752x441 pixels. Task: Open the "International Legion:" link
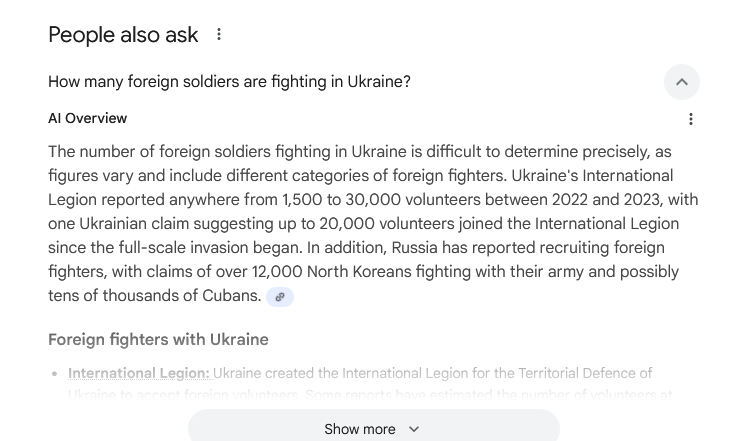point(139,373)
